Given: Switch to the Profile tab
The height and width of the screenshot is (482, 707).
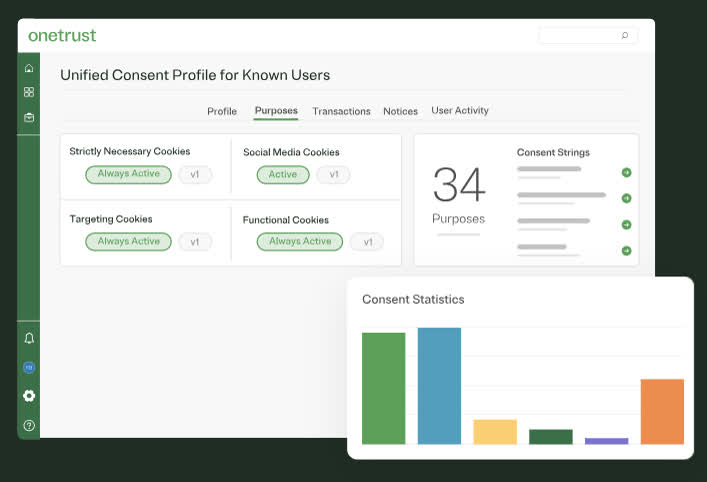Looking at the screenshot, I should pyautogui.click(x=222, y=111).
